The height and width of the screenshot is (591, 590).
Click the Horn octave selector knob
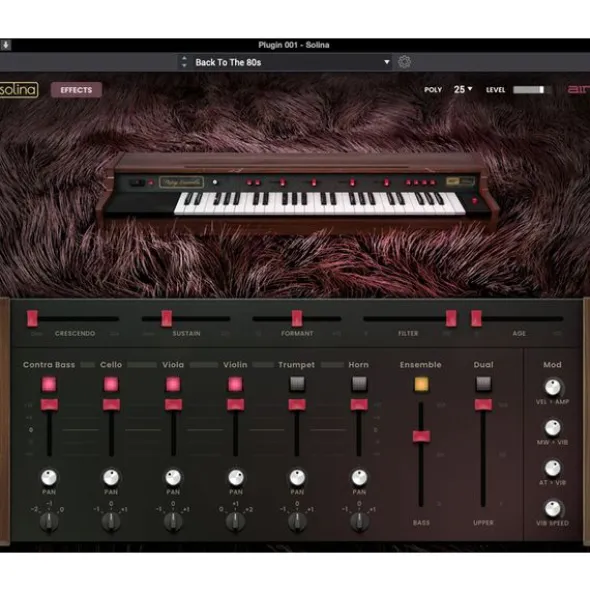(359, 522)
